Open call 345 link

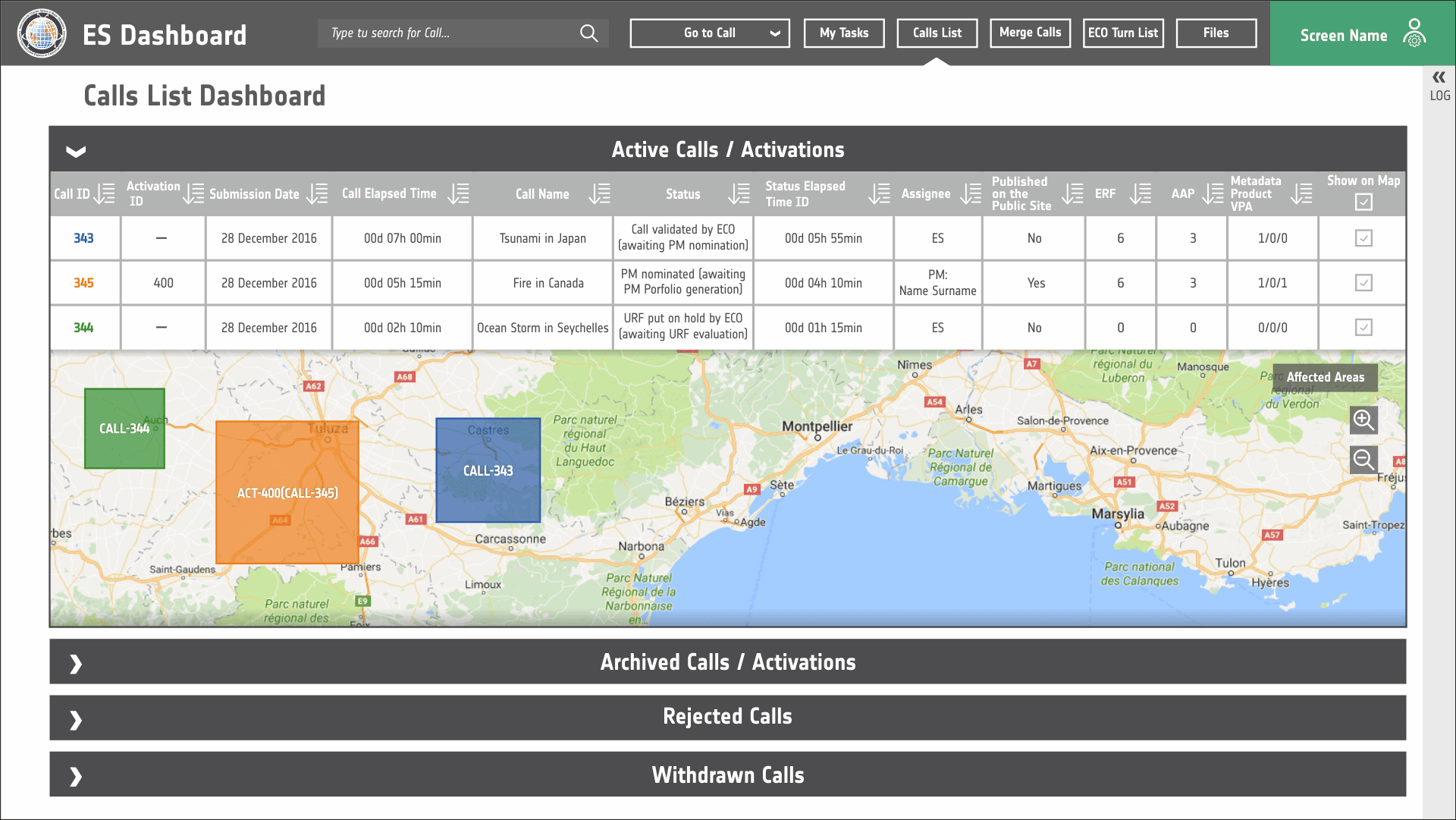coord(83,283)
